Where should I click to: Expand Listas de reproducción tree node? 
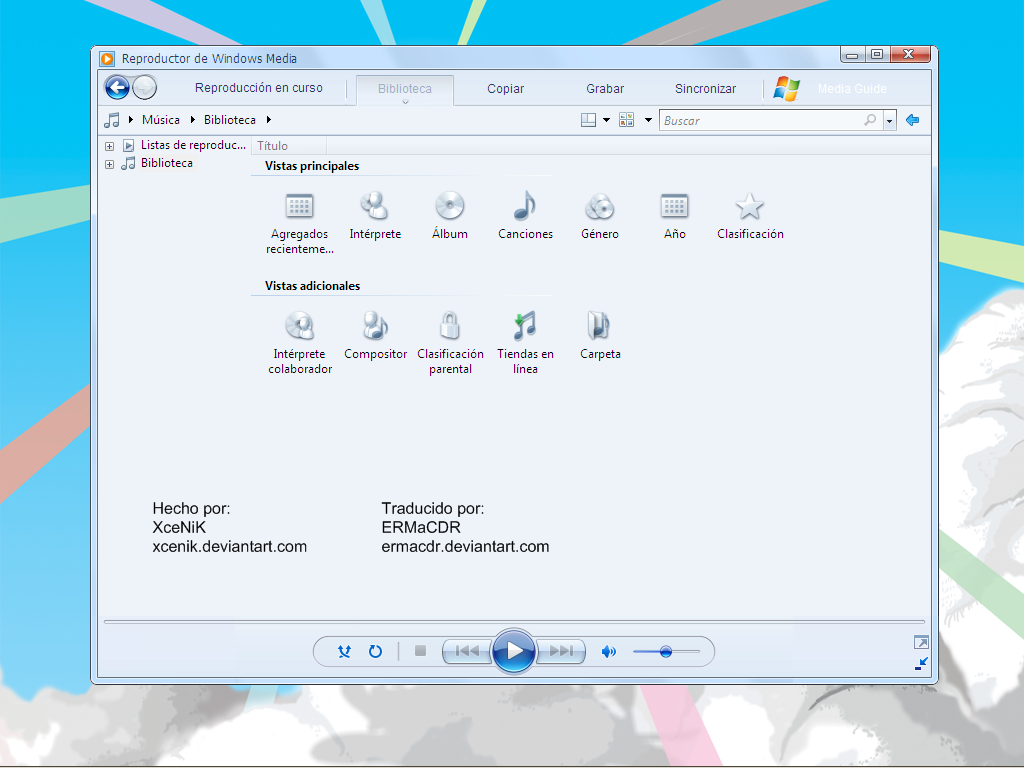110,146
